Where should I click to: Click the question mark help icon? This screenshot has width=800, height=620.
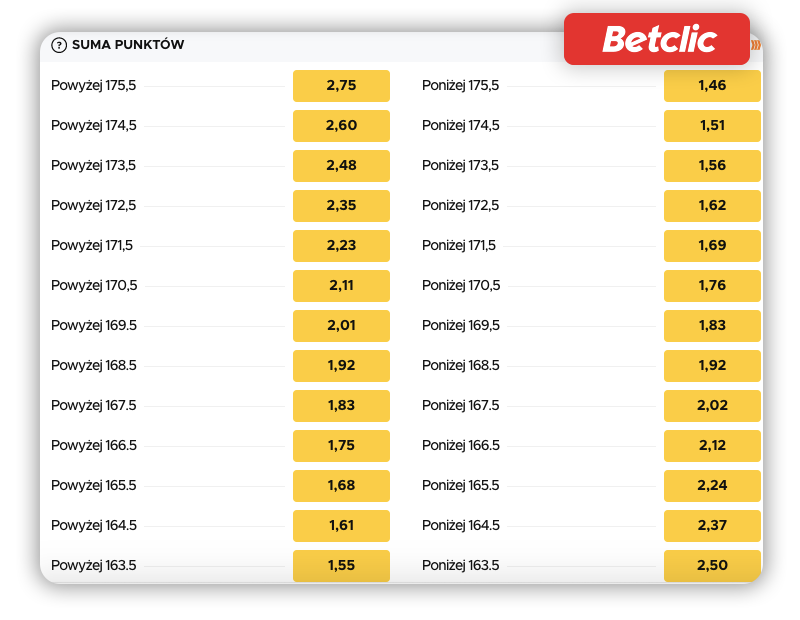[59, 45]
